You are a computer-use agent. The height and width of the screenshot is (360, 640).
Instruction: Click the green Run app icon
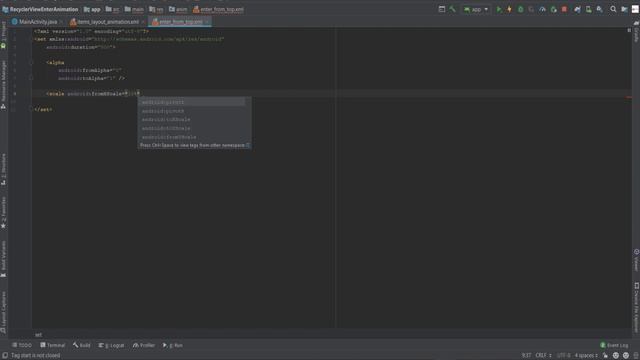click(x=499, y=9)
